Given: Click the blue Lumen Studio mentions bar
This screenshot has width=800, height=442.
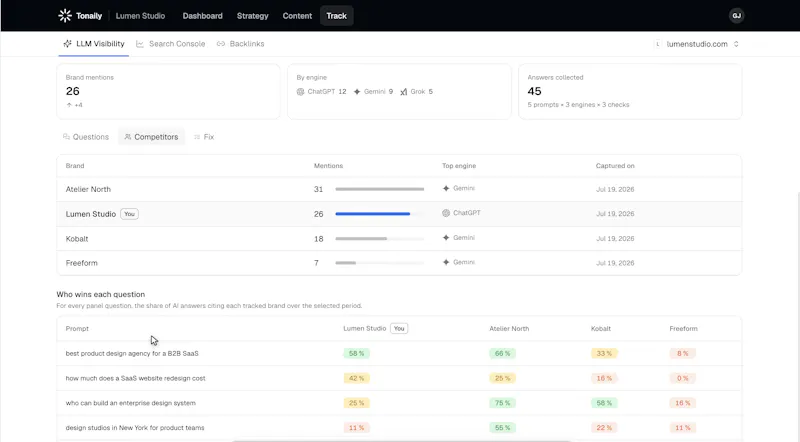Looking at the screenshot, I should [372, 214].
